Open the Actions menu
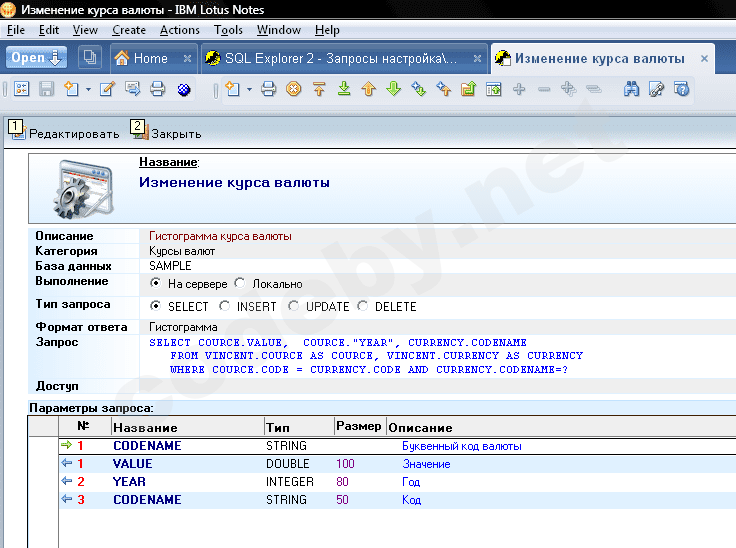736x548 pixels. pyautogui.click(x=180, y=30)
